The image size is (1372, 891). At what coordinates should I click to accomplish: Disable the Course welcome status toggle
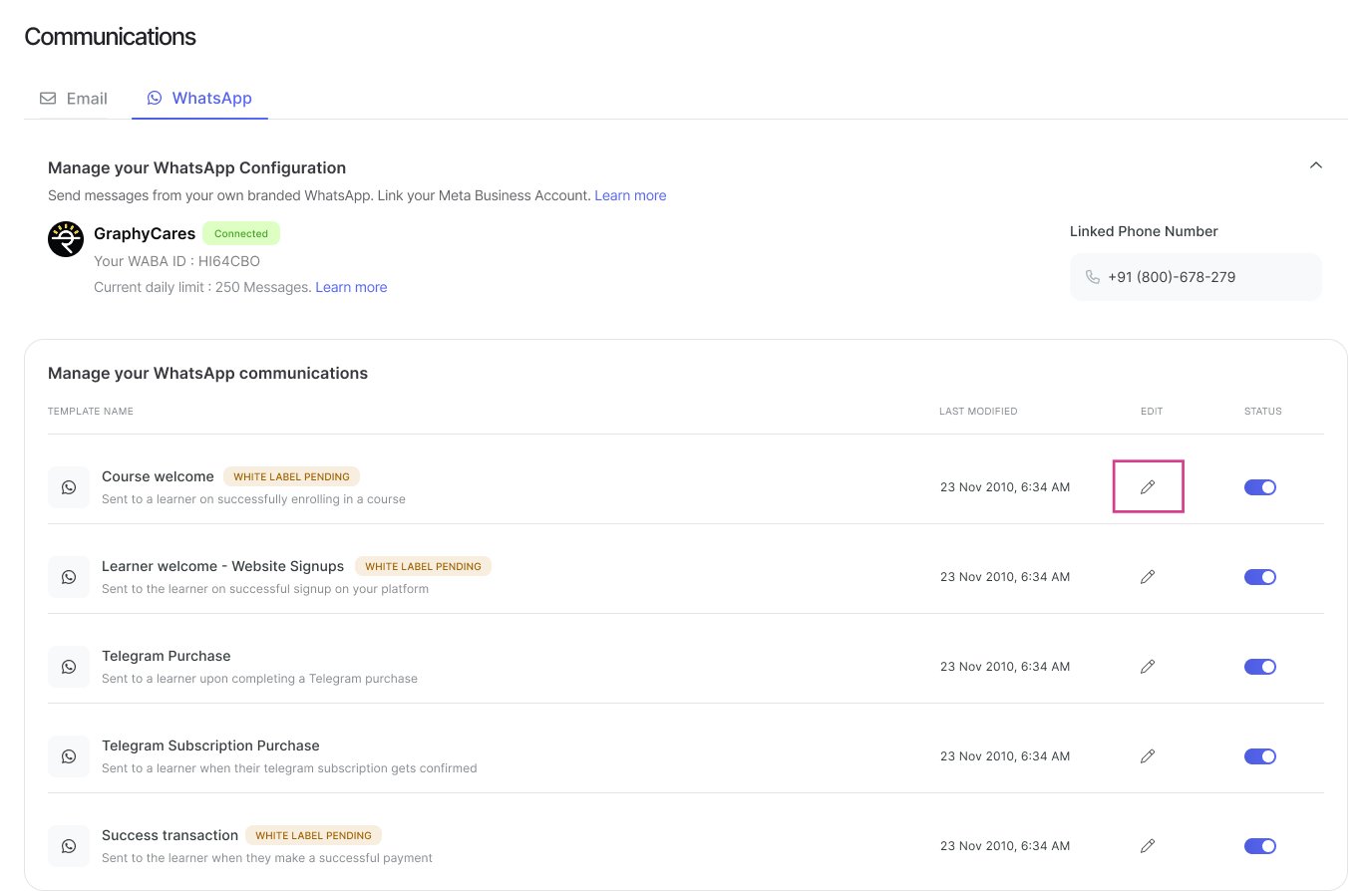1260,487
